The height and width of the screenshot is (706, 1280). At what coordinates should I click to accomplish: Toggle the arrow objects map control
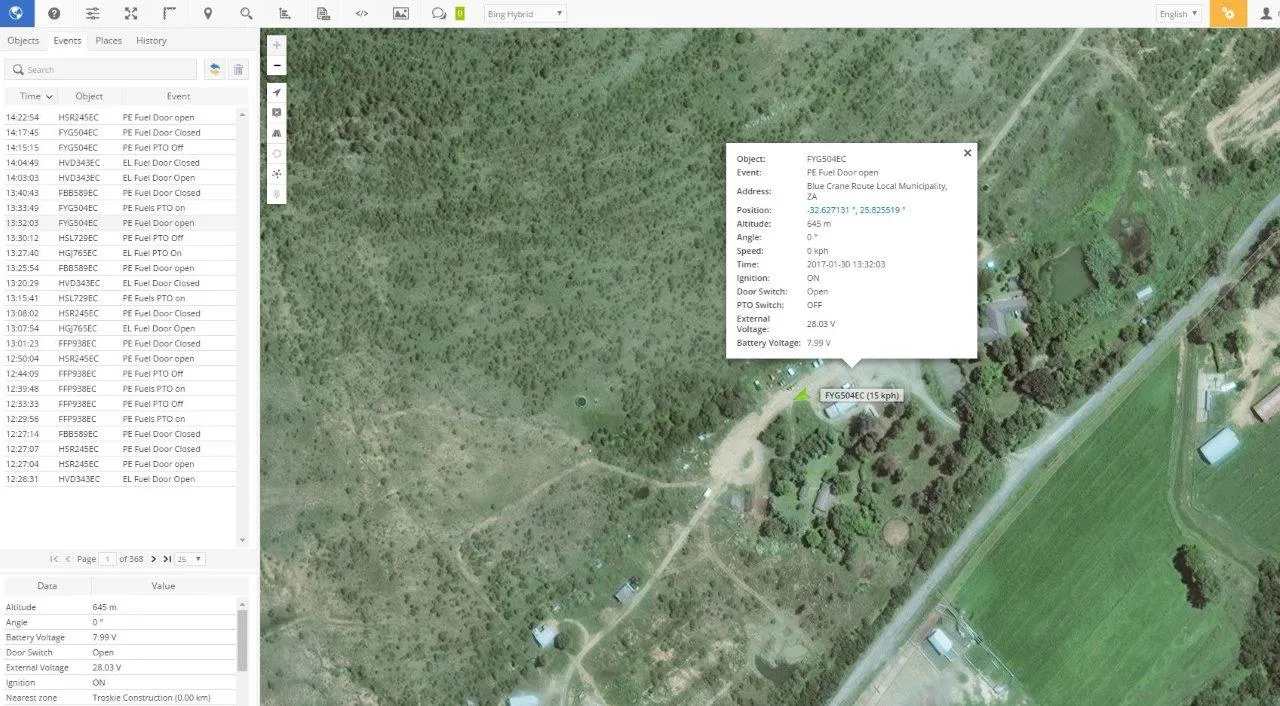(x=277, y=93)
